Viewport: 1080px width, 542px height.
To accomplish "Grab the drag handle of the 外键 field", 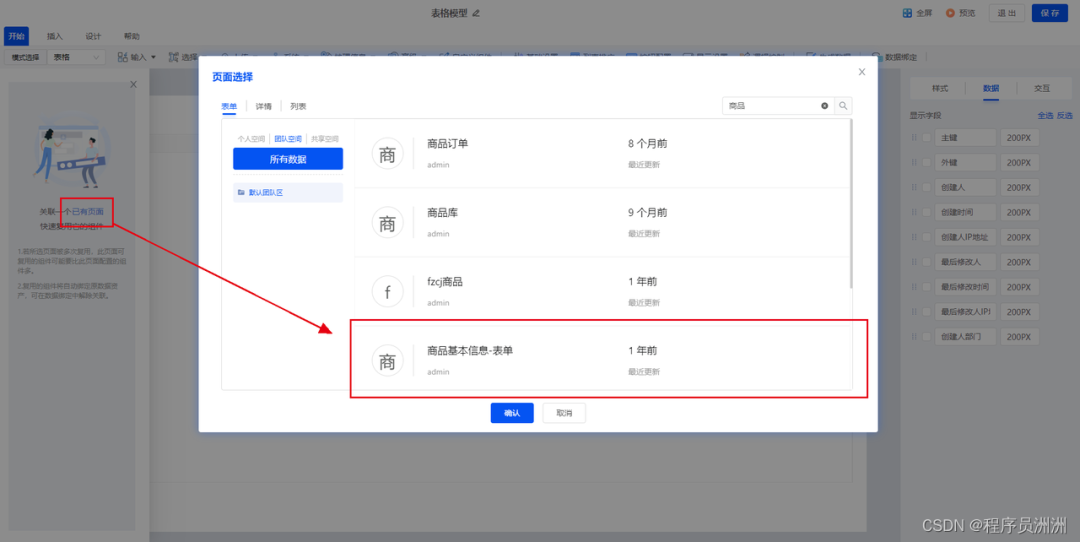I will point(914,163).
